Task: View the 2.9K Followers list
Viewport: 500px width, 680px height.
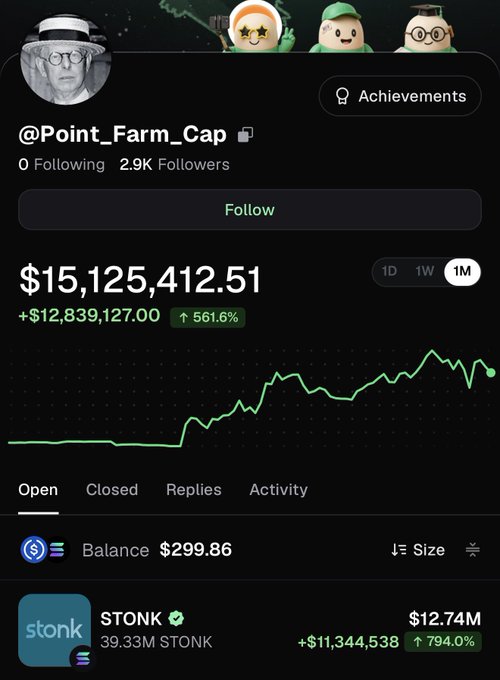Action: [x=174, y=164]
